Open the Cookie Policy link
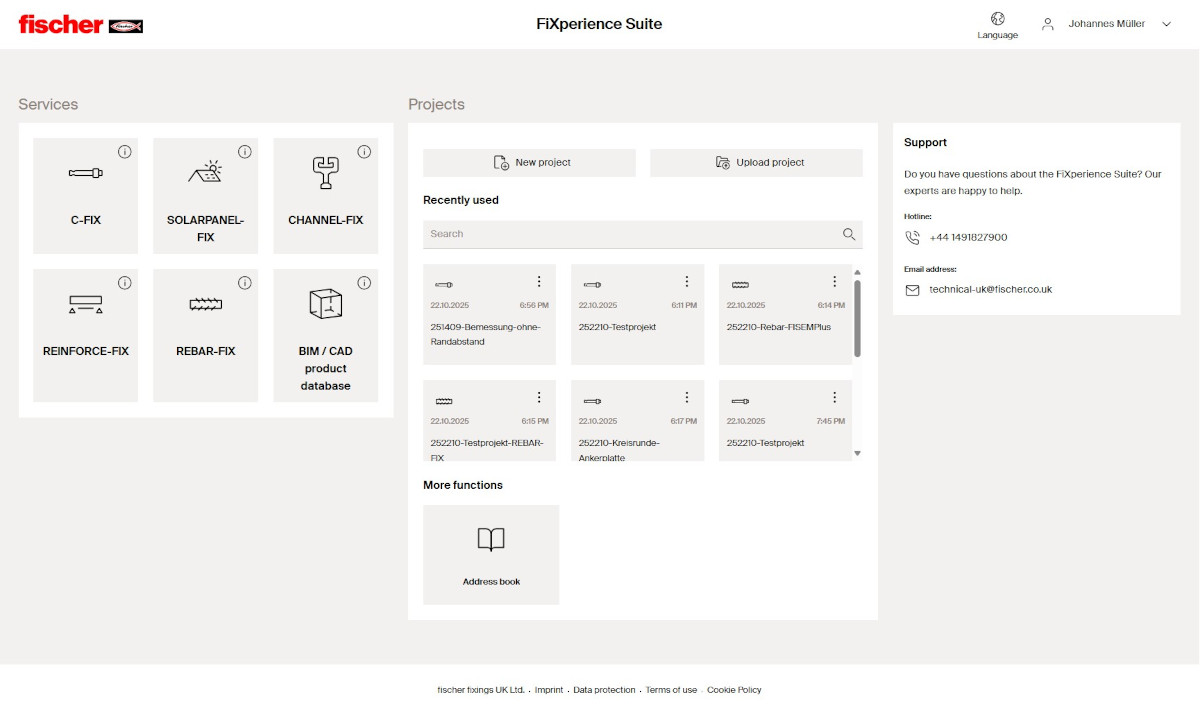Image resolution: width=1200 pixels, height=713 pixels. pyautogui.click(x=734, y=690)
